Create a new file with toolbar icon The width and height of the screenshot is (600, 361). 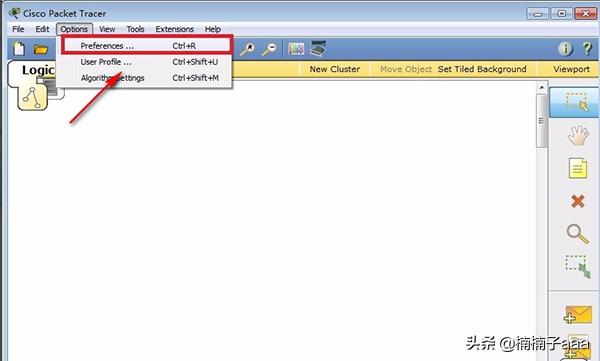point(19,49)
